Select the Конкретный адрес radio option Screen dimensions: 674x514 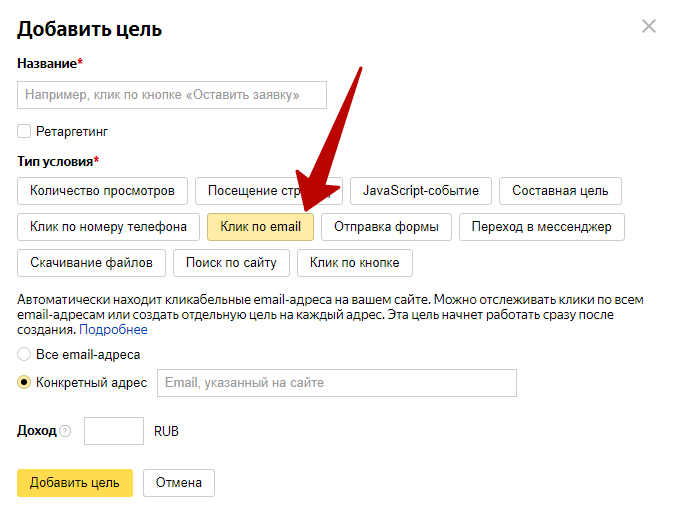click(x=24, y=382)
